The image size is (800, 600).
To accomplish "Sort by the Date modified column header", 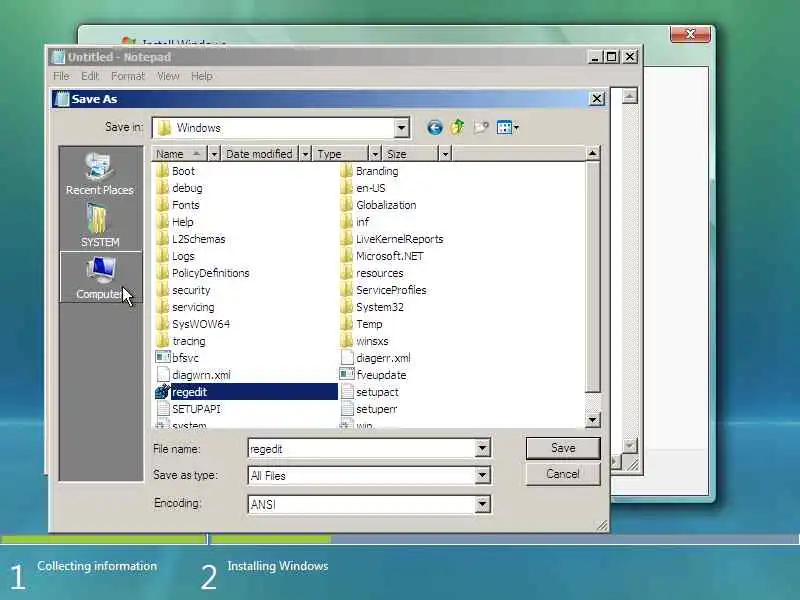I will pos(260,154).
